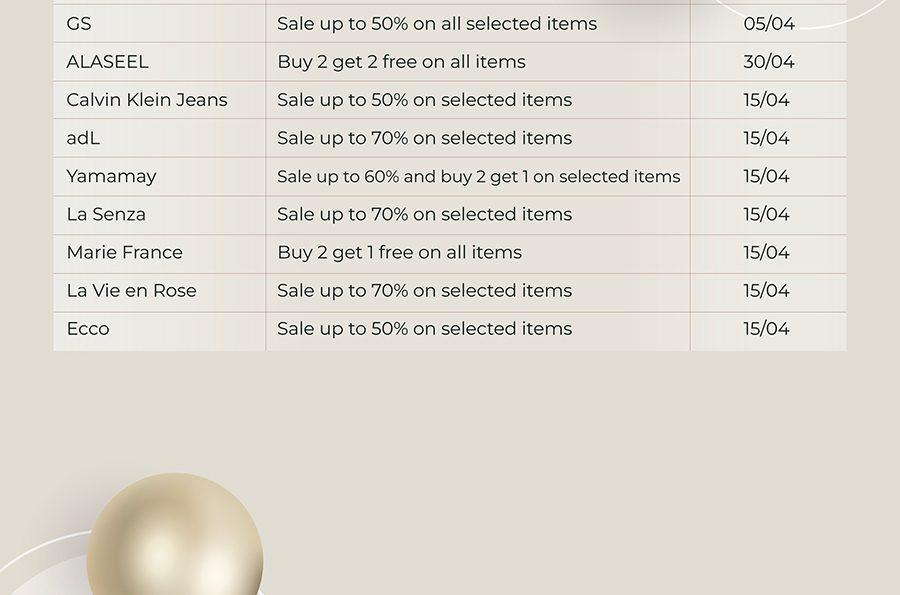This screenshot has width=900, height=595.
Task: Click 'Buy 2 get 1 free on all items' offer
Action: pos(399,253)
